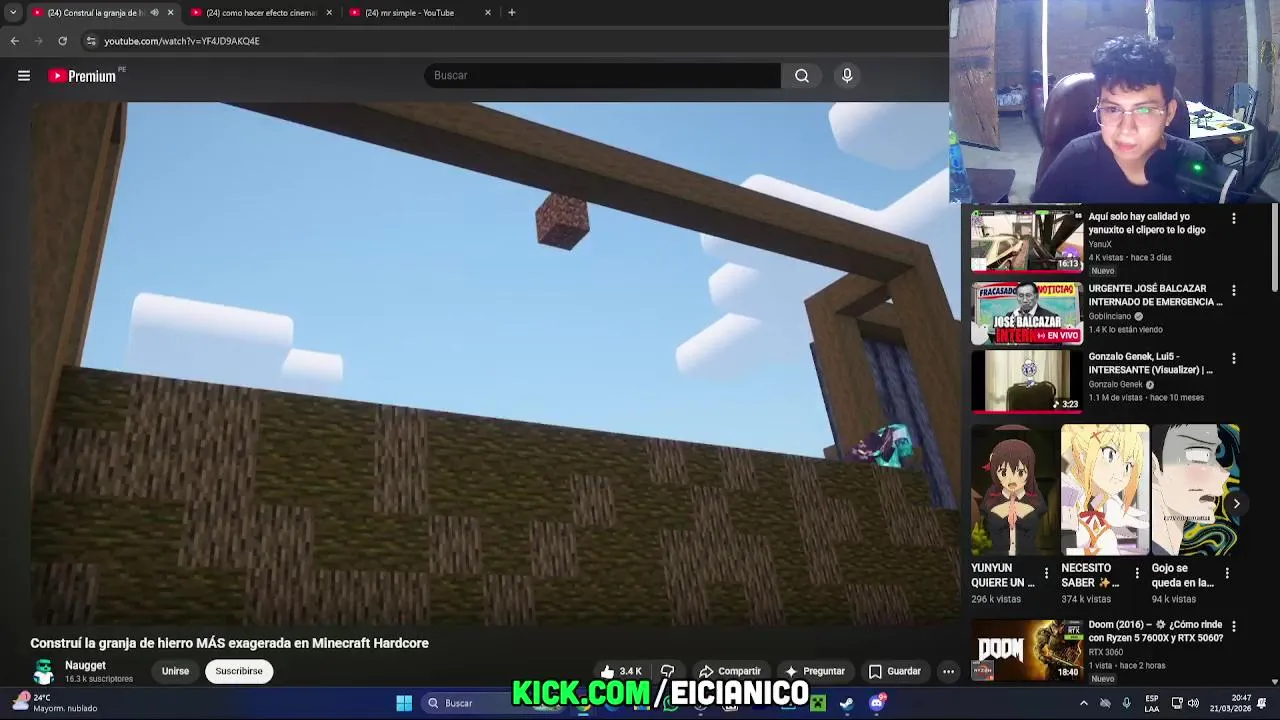This screenshot has width=1280, height=720.
Task: Click the Unirse membership button
Action: [x=175, y=671]
